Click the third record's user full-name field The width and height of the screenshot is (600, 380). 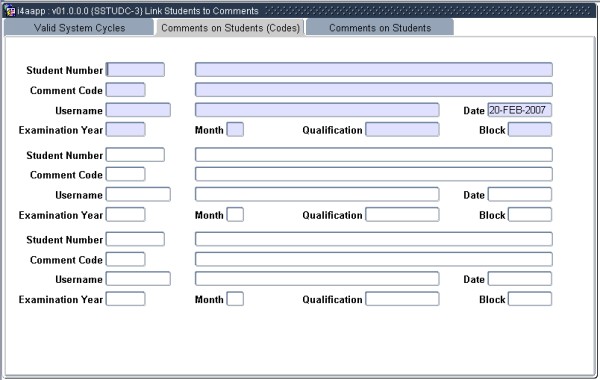pyautogui.click(x=317, y=279)
